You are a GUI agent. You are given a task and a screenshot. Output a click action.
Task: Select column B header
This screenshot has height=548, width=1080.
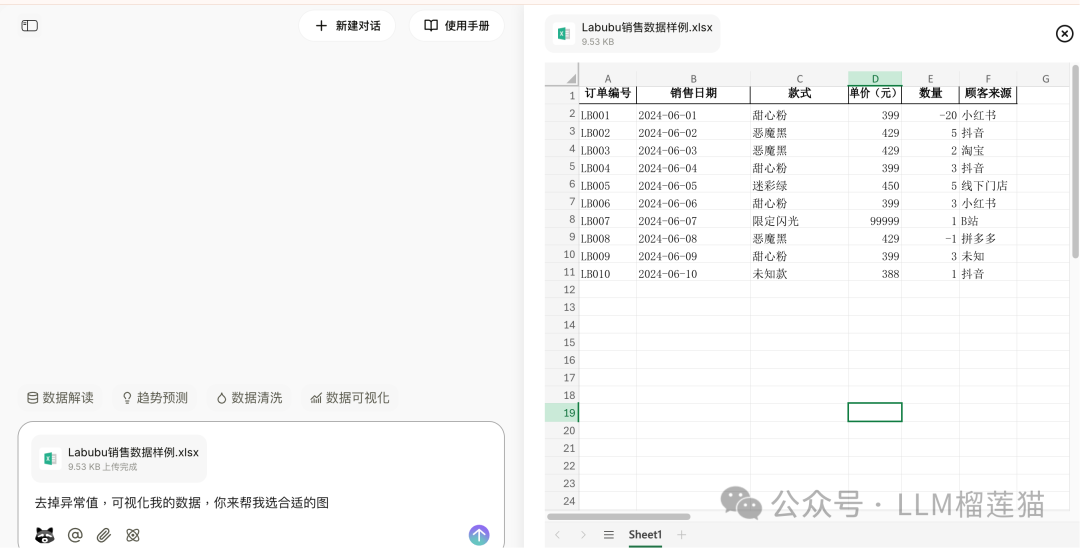(x=694, y=79)
